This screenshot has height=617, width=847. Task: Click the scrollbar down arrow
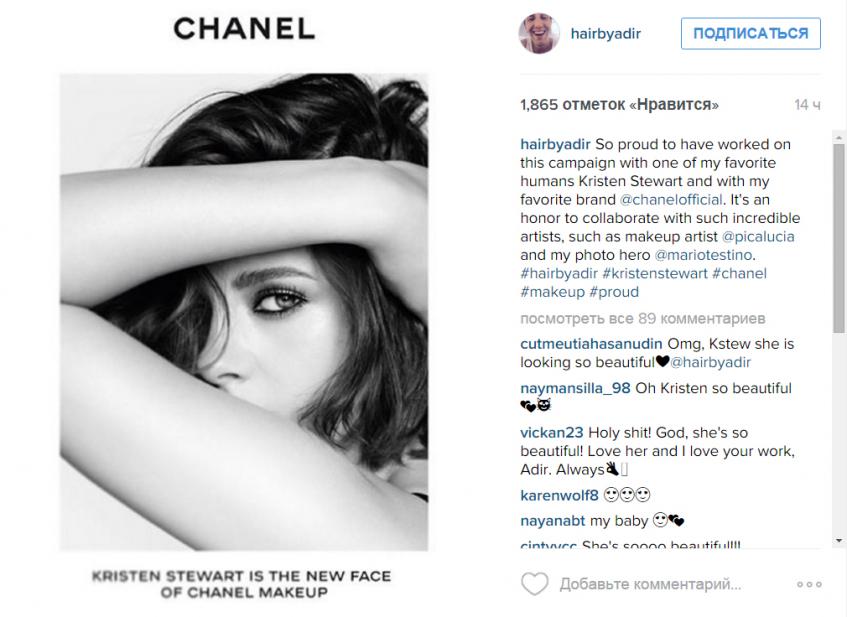(x=838, y=541)
